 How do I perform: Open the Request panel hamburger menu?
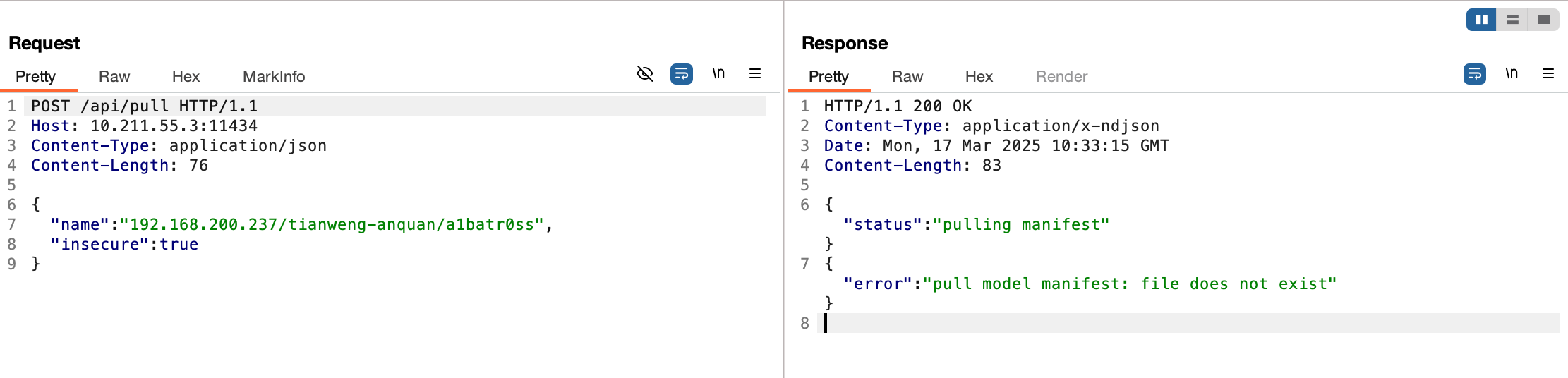coord(755,74)
